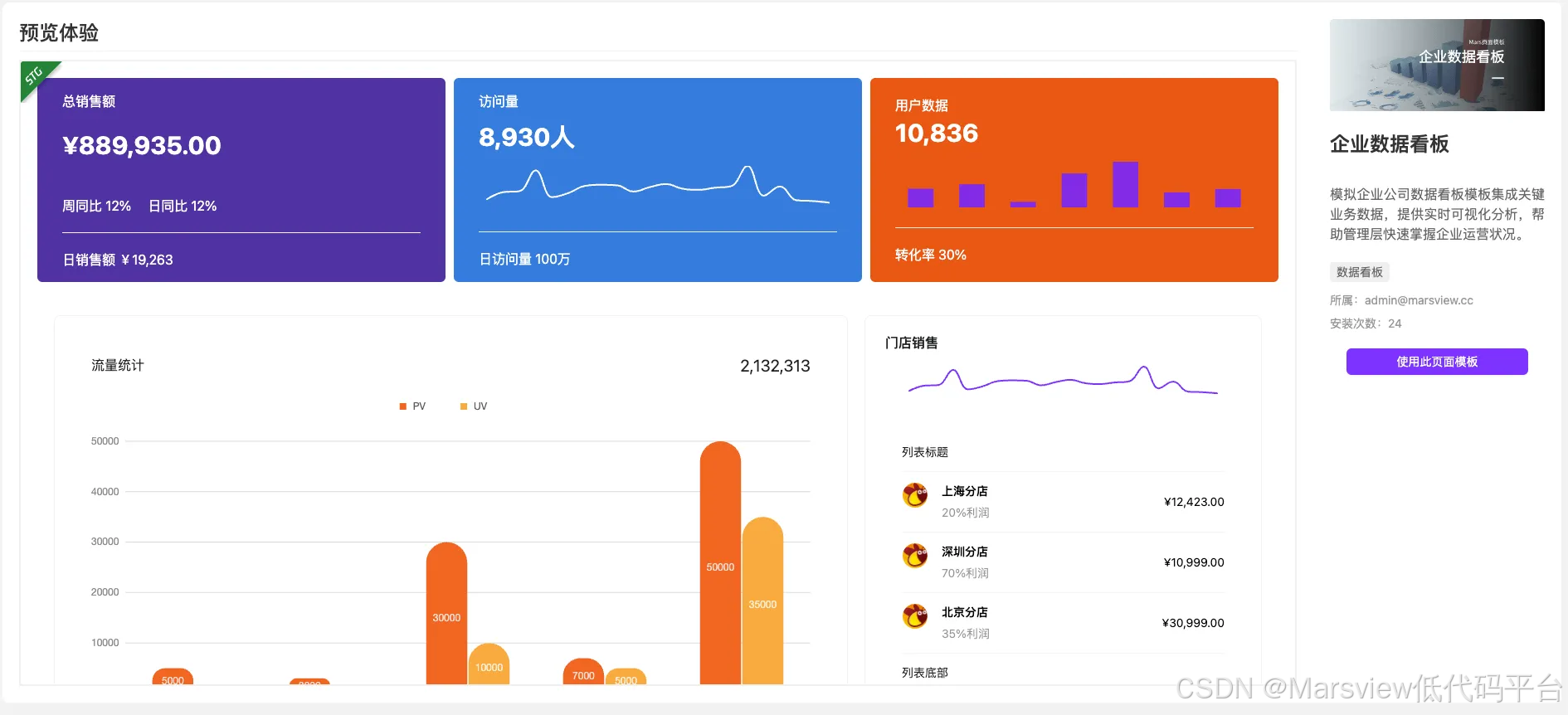Click the 企业数据看板 template title heading
The image size is (1568, 715).
1390,144
